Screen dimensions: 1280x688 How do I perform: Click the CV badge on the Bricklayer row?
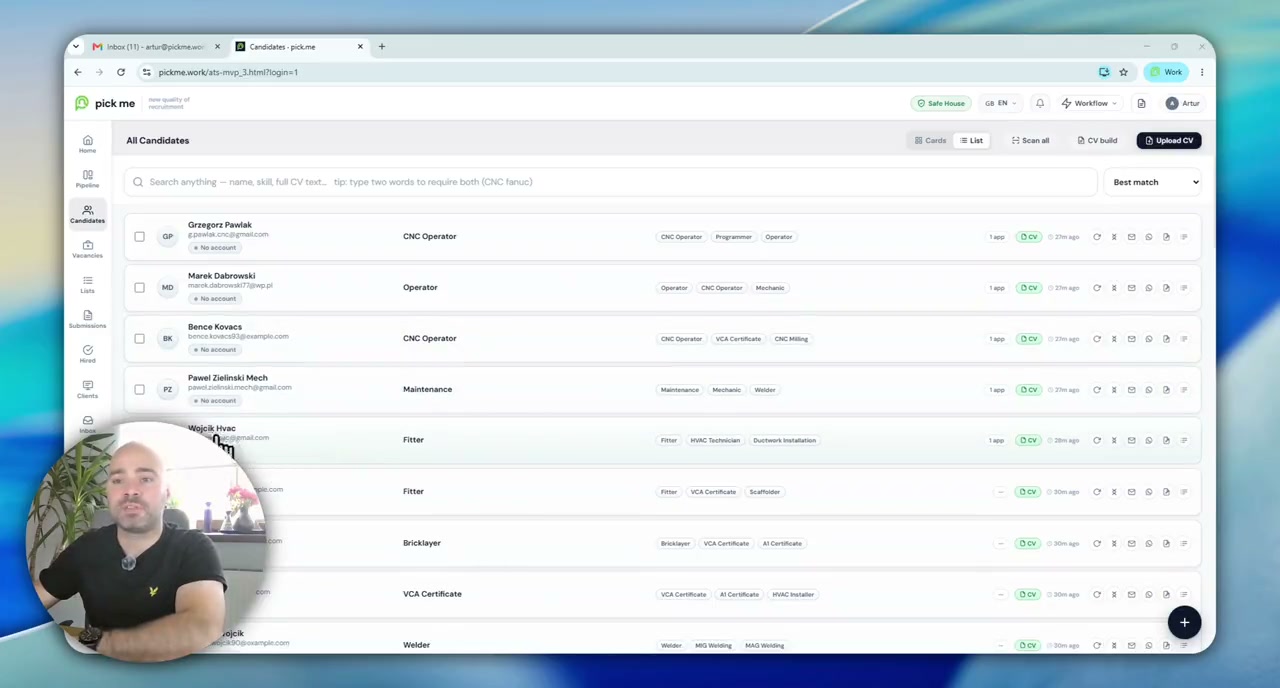pos(1029,544)
